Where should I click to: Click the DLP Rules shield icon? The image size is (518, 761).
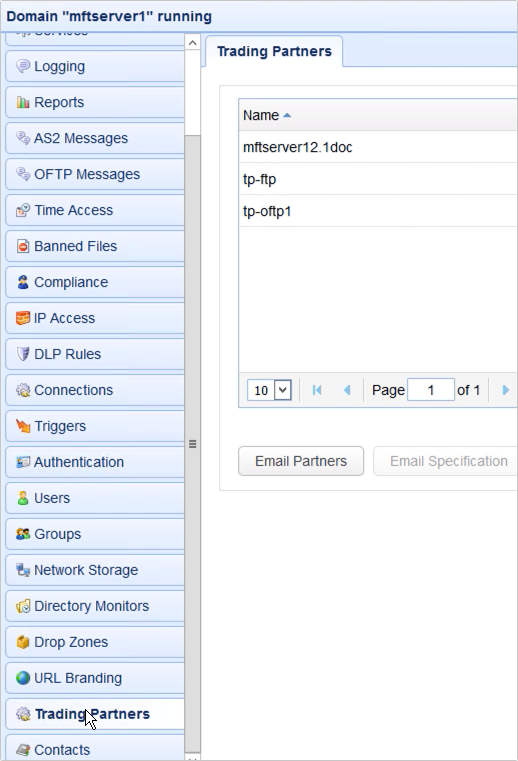[23, 354]
